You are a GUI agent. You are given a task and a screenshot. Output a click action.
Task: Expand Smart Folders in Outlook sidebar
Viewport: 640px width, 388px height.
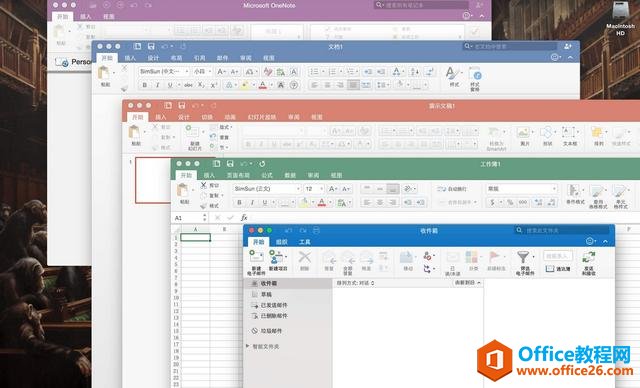[x=247, y=346]
